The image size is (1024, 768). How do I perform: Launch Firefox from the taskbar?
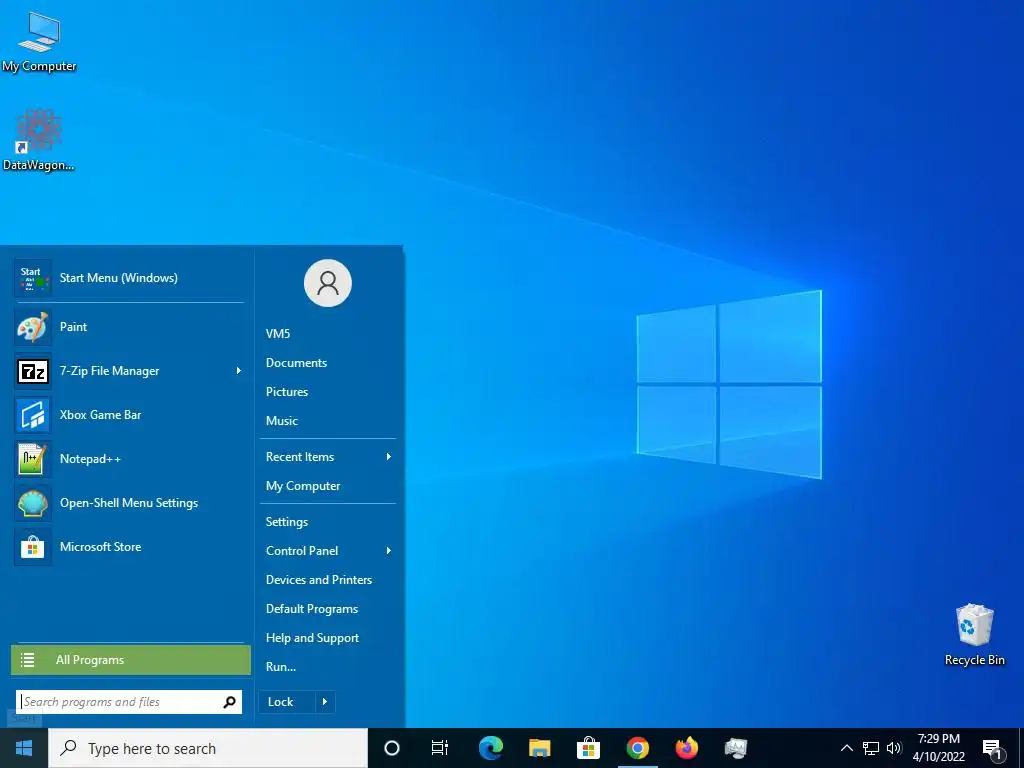point(686,748)
